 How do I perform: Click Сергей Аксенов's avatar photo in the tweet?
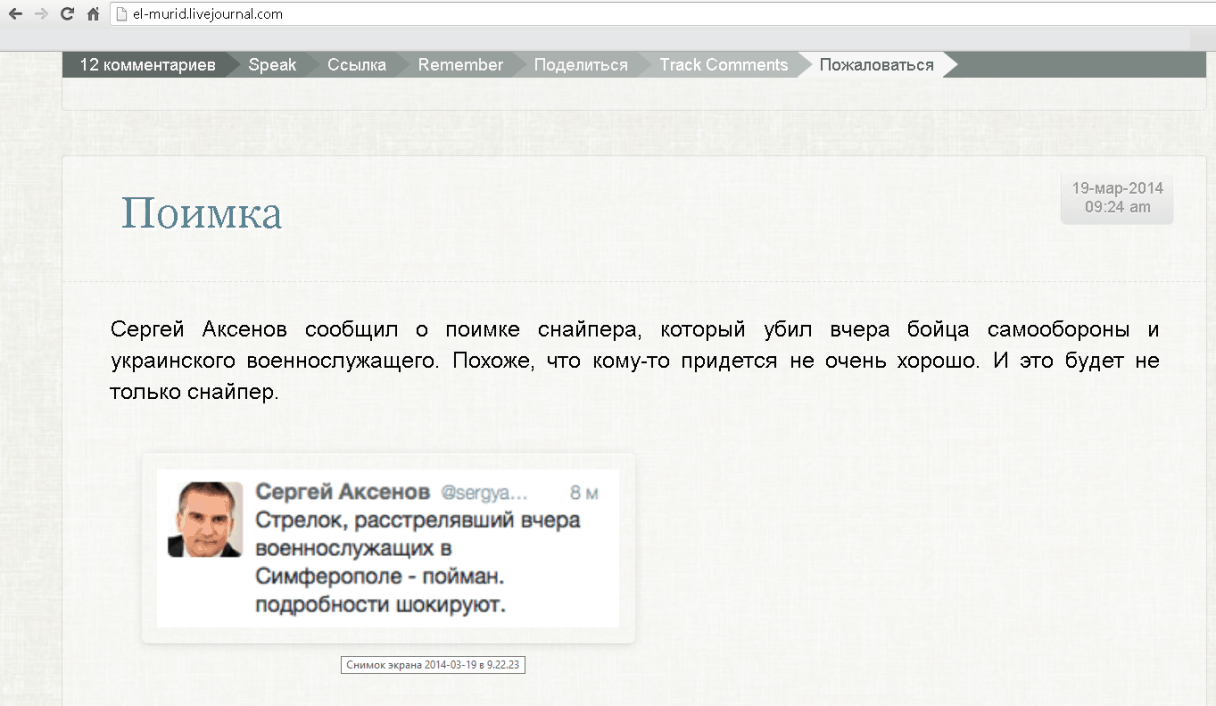tap(204, 519)
